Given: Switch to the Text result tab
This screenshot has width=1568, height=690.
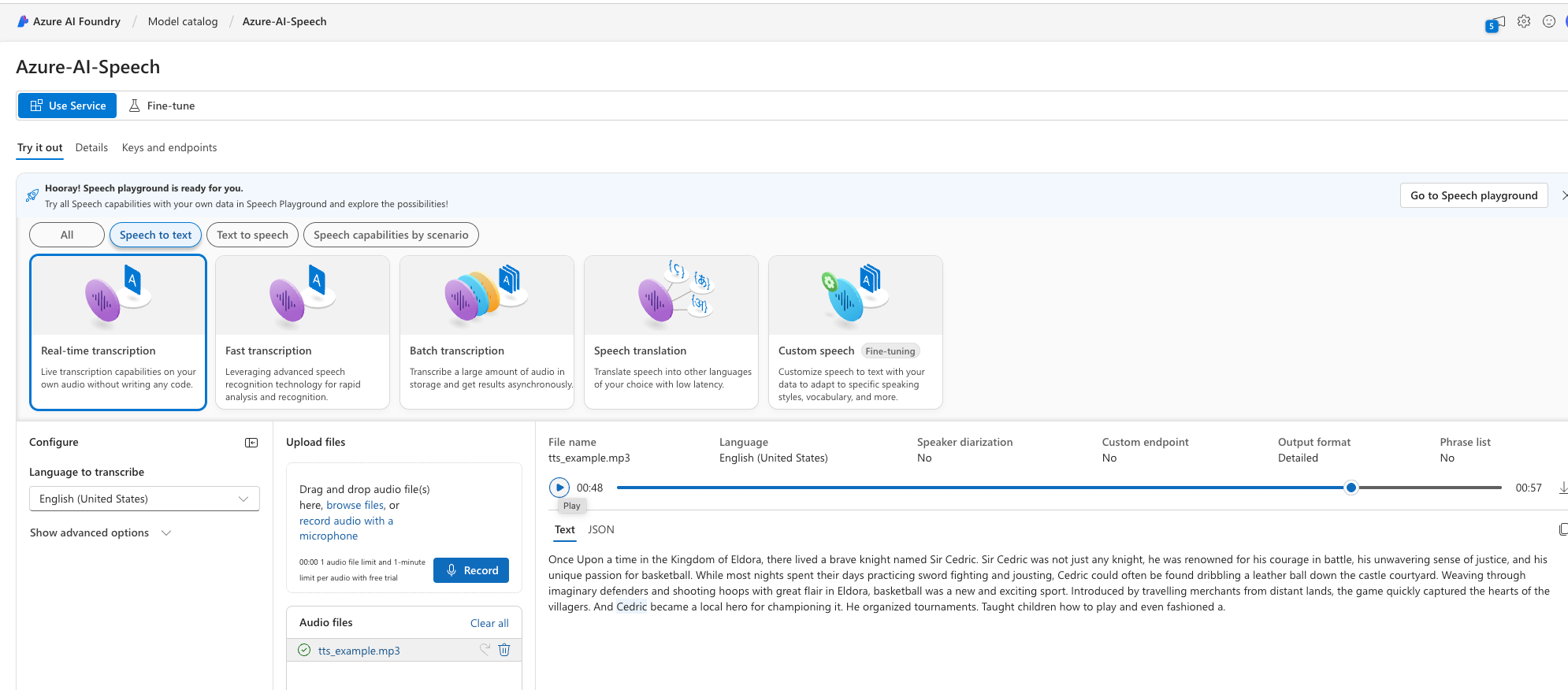Looking at the screenshot, I should tap(565, 529).
